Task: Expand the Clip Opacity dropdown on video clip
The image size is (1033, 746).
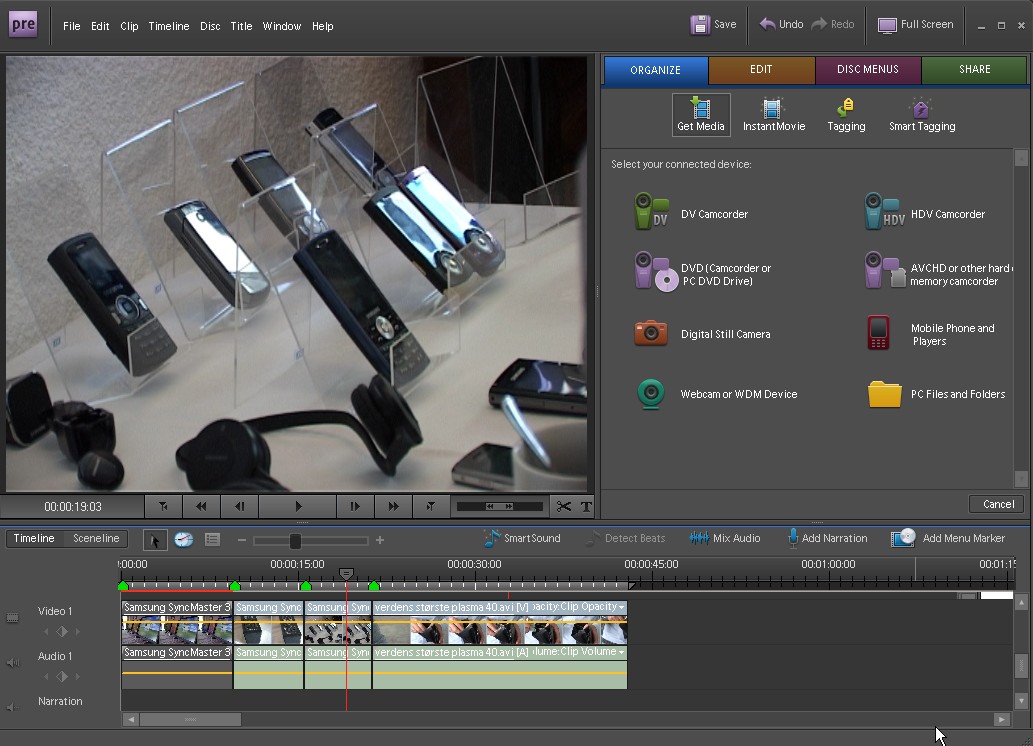Action: coord(621,607)
